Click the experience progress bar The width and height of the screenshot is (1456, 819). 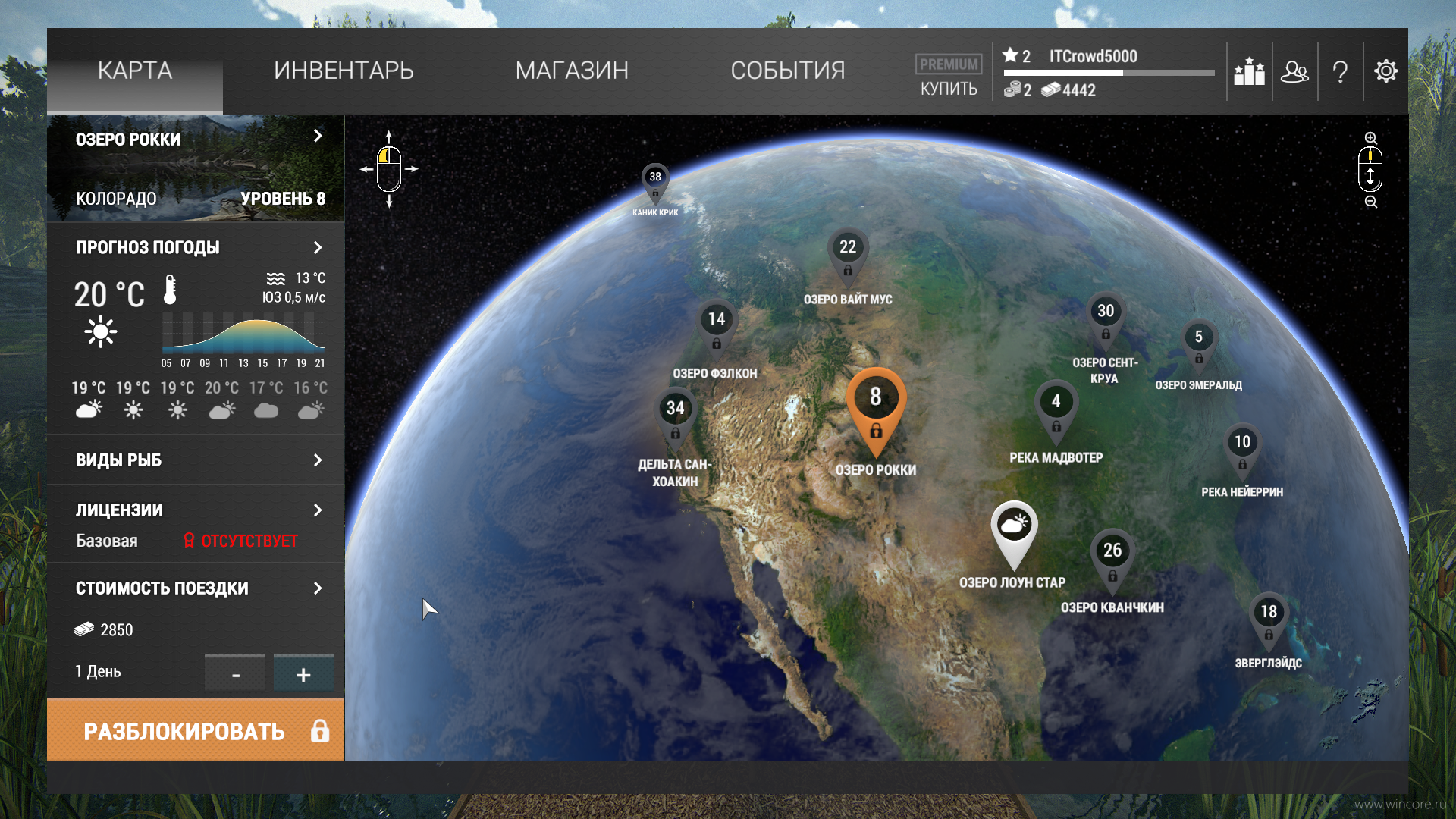point(1109,73)
